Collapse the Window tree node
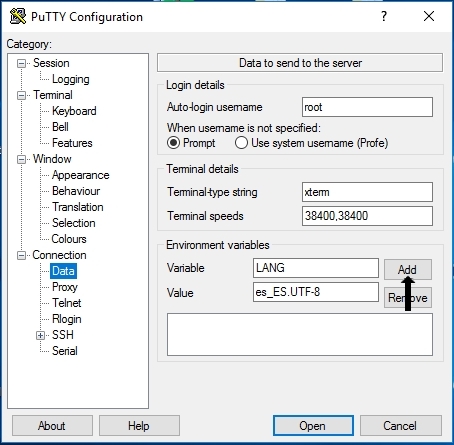 tap(21, 159)
